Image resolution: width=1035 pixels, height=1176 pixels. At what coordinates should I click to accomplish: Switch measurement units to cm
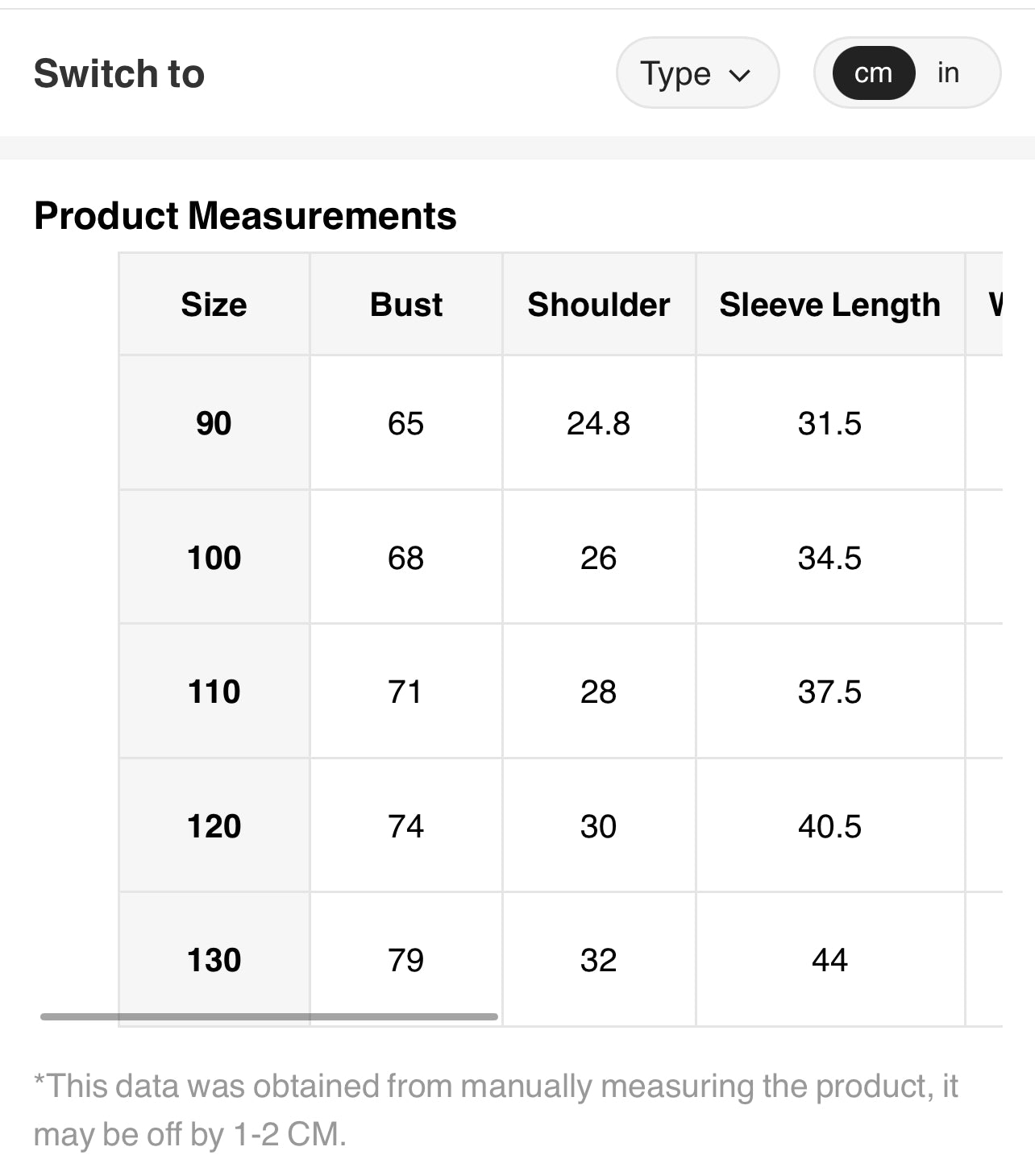[873, 73]
